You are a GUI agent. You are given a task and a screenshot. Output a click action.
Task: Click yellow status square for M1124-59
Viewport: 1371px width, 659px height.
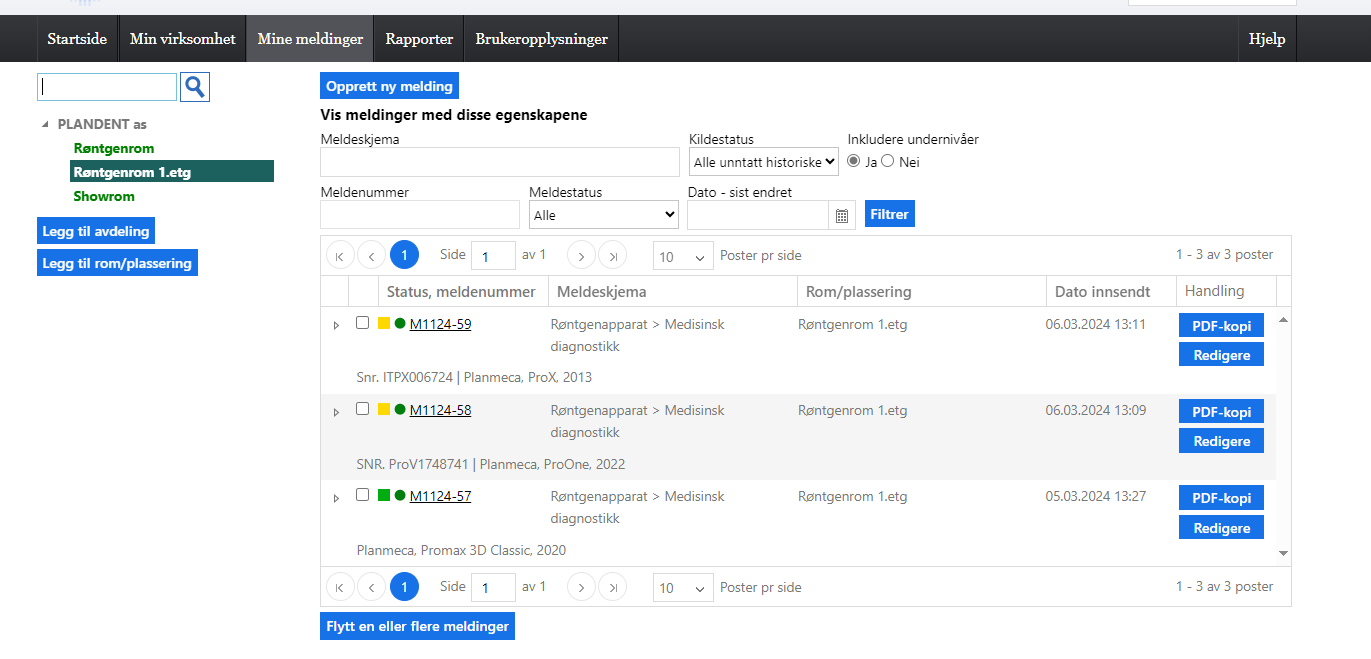[x=384, y=323]
